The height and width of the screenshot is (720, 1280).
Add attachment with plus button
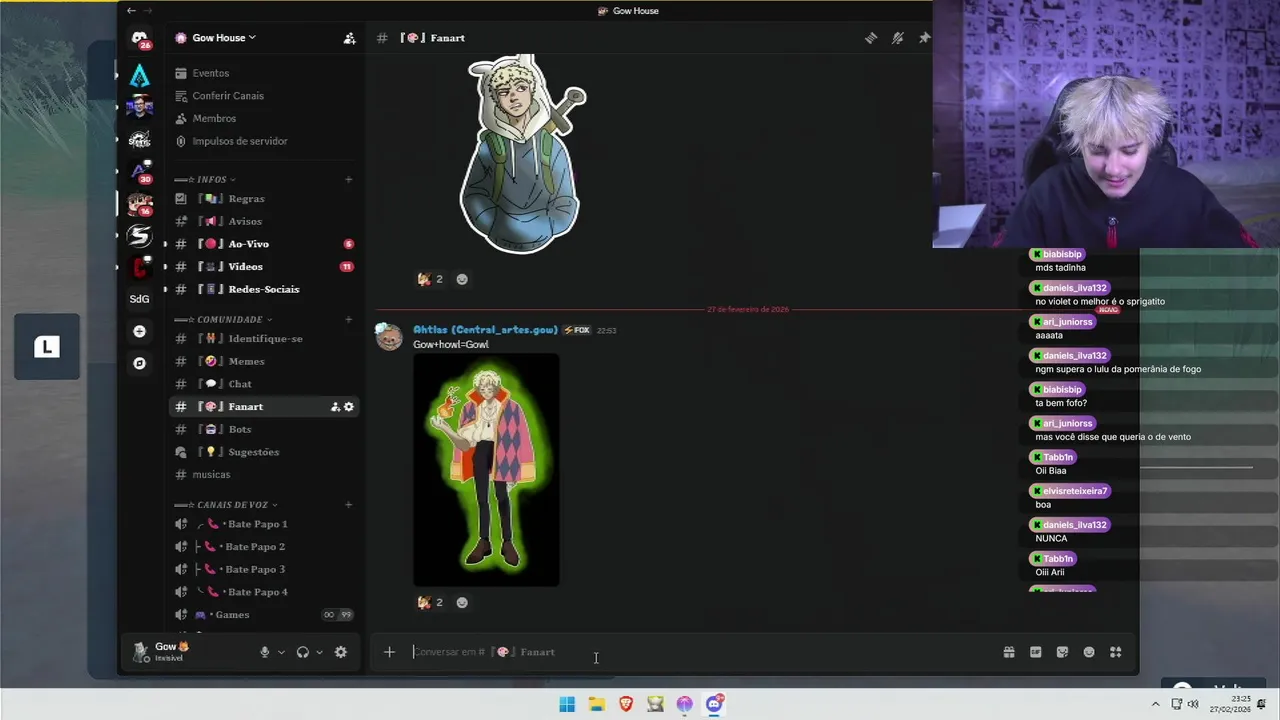click(389, 652)
